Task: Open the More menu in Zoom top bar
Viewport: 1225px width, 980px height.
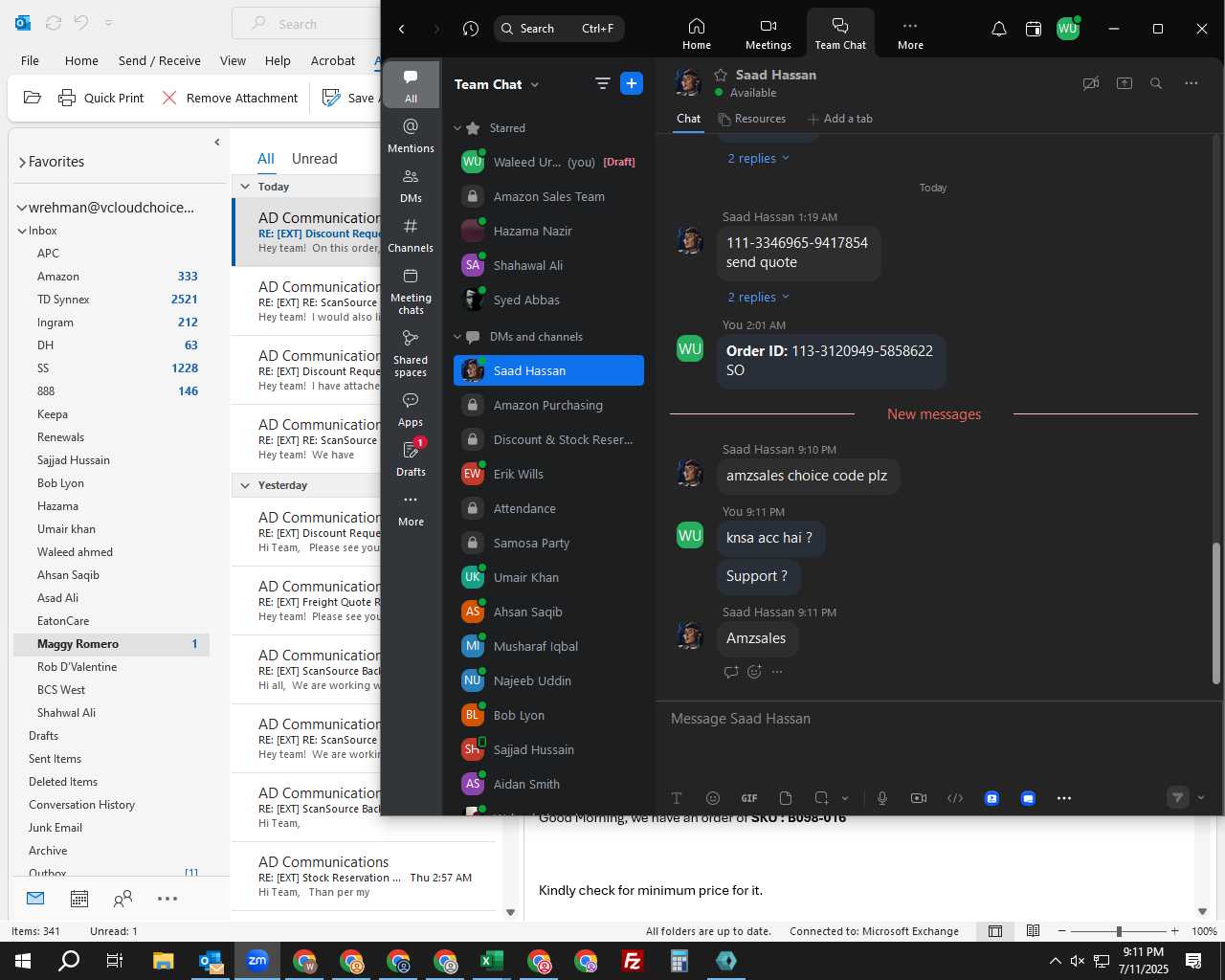Action: [910, 33]
